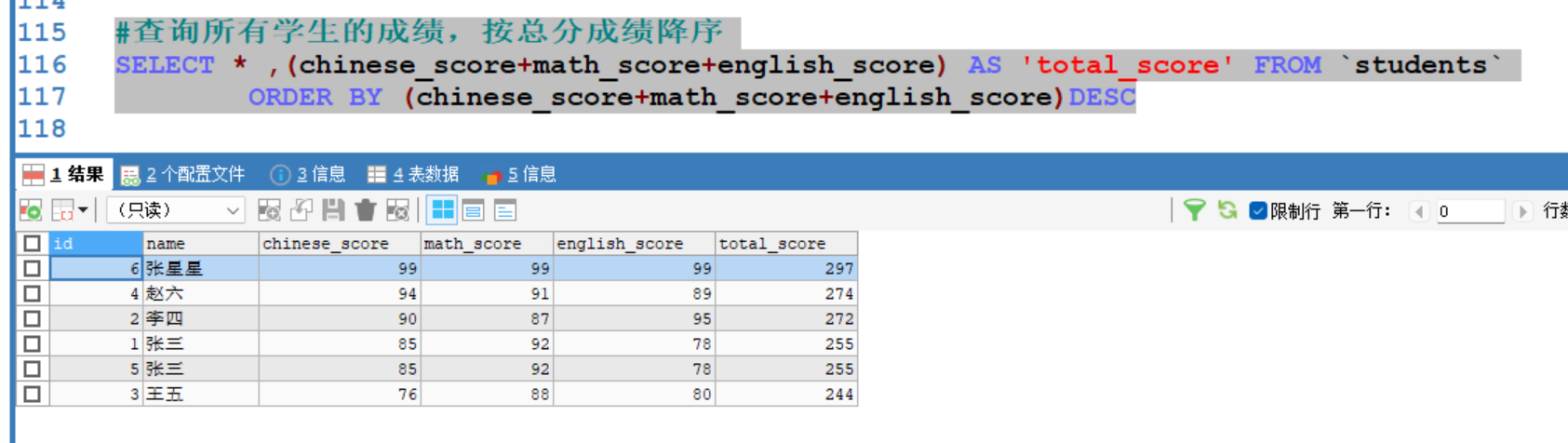This screenshot has height=443, width=1568.
Task: Open the 1 结果 results tab
Action: 63,174
